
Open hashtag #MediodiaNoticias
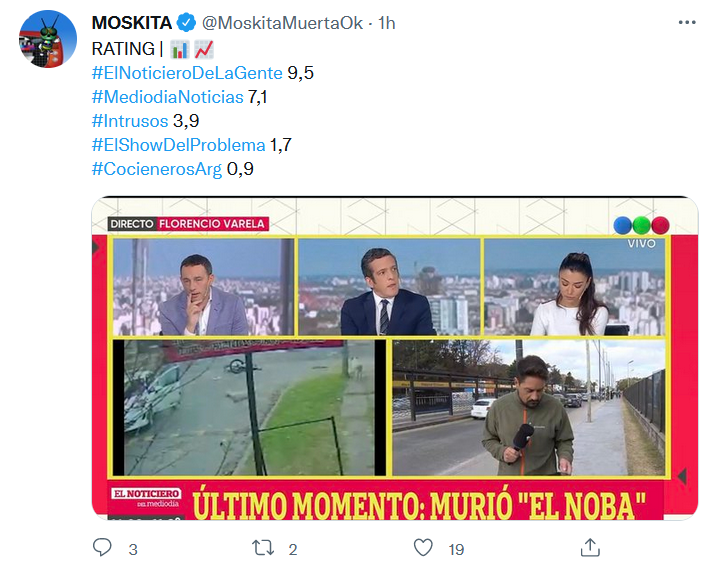(x=168, y=97)
